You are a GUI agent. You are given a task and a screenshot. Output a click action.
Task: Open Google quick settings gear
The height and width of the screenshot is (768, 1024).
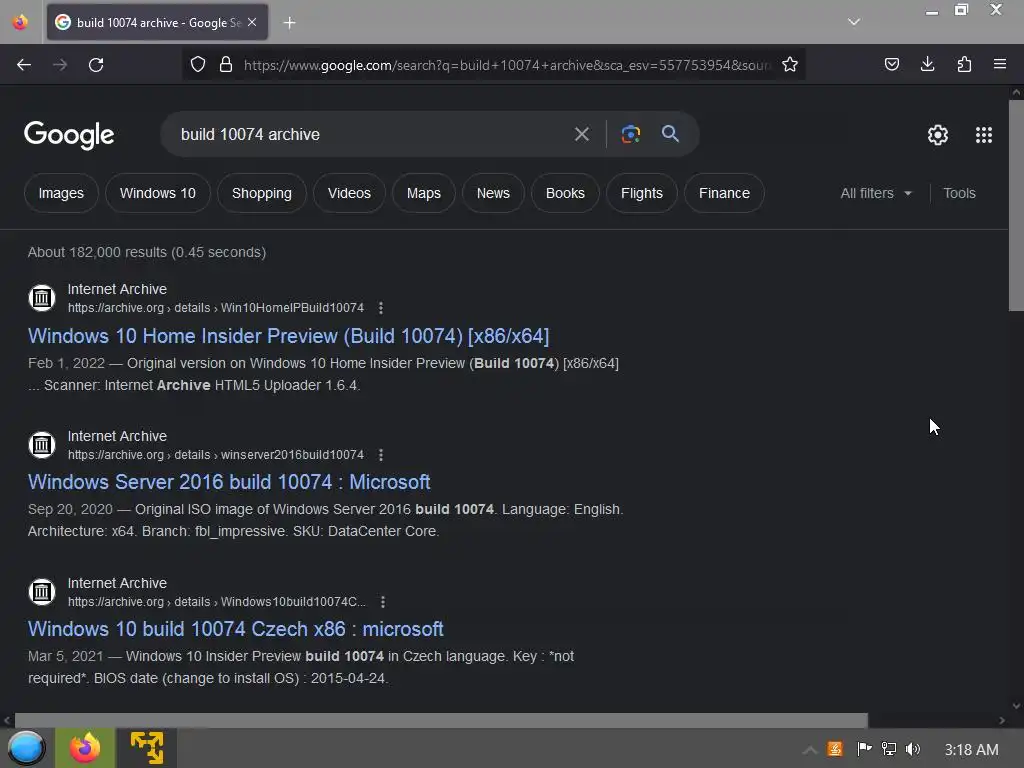938,135
